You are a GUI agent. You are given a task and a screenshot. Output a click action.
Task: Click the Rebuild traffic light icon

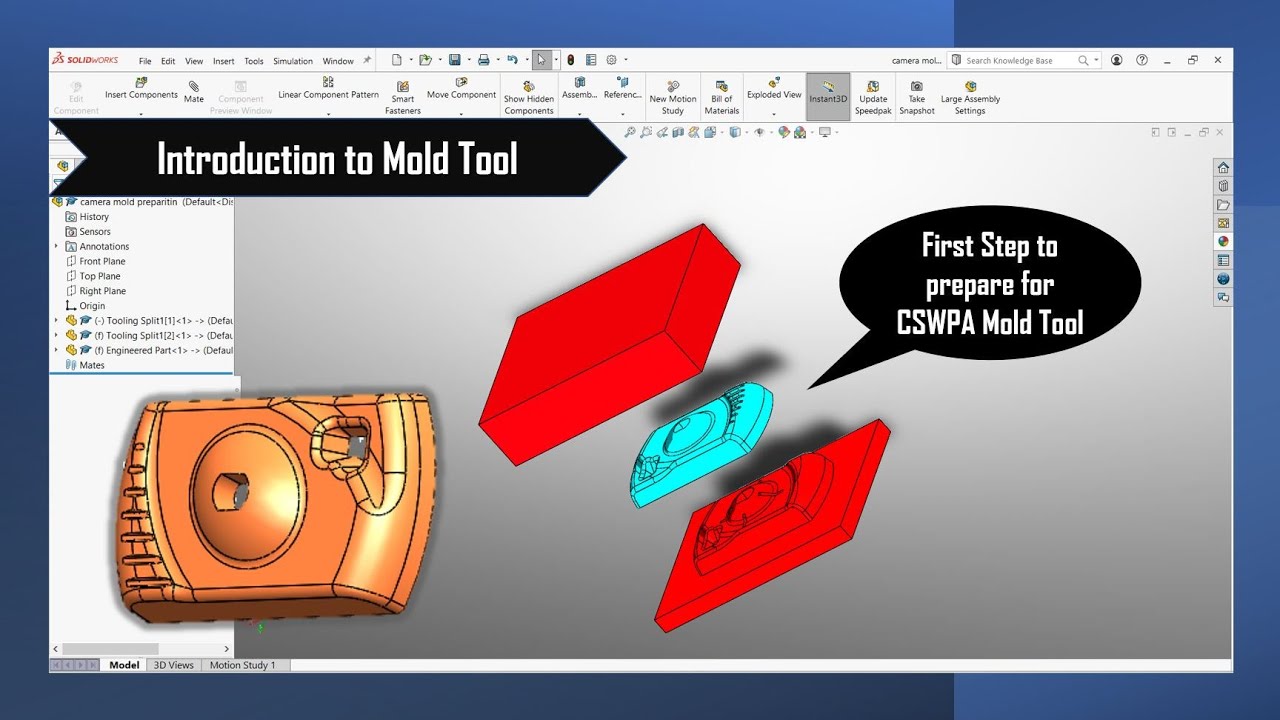point(570,60)
